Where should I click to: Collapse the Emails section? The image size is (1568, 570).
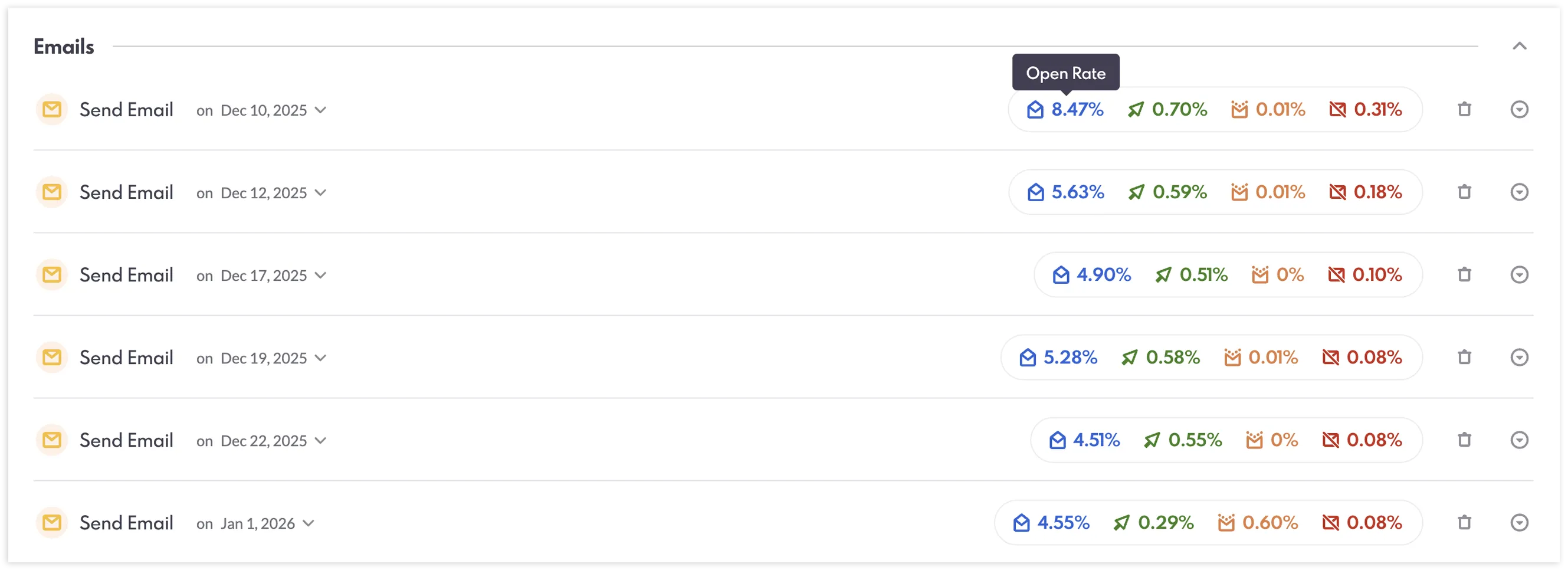(x=1520, y=45)
